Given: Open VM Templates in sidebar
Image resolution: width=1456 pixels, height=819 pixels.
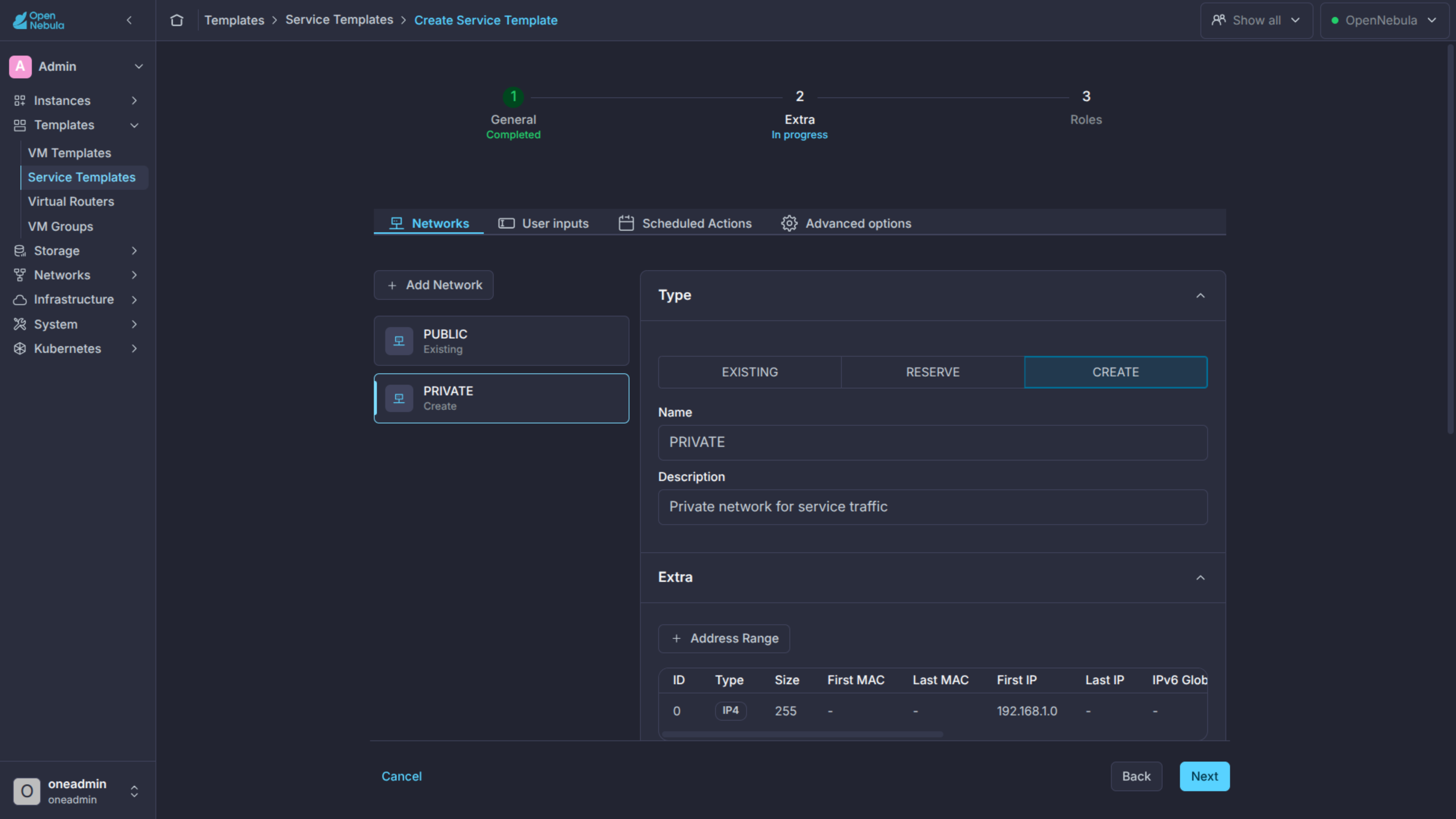Looking at the screenshot, I should 70,153.
